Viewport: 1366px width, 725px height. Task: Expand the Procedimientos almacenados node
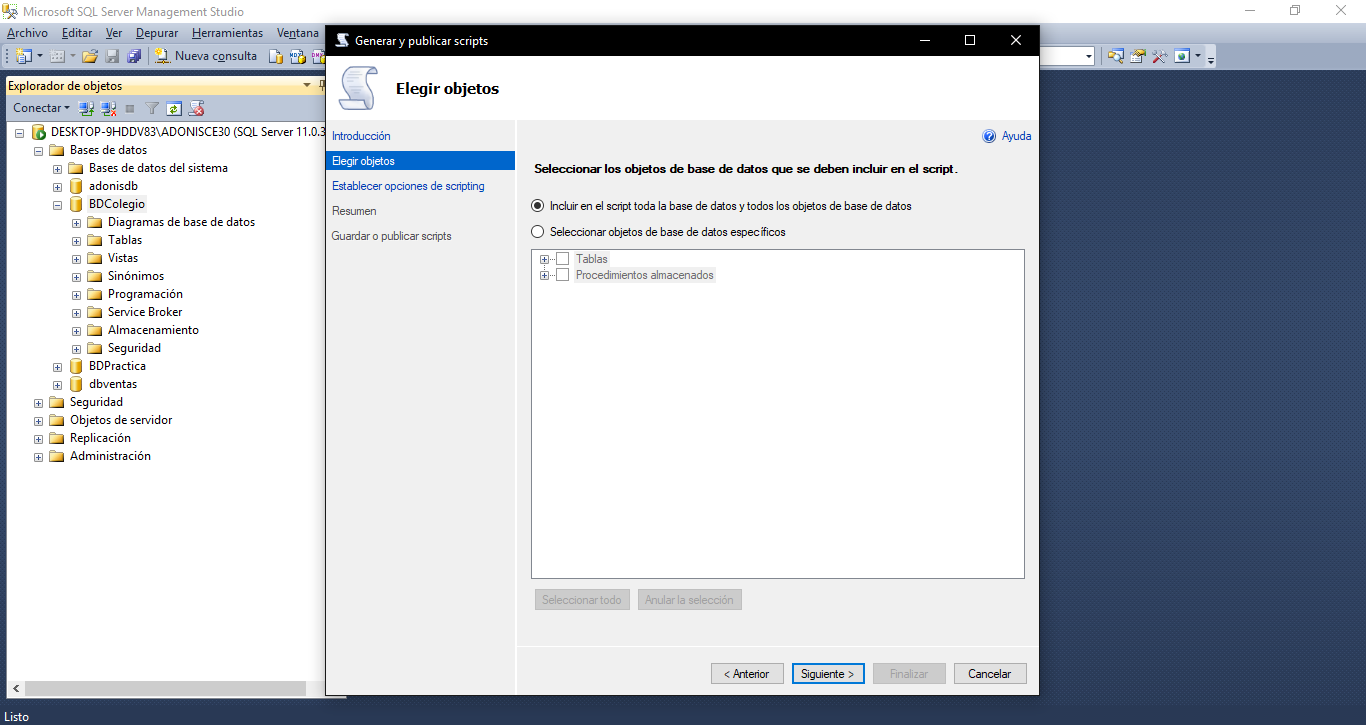click(x=543, y=274)
